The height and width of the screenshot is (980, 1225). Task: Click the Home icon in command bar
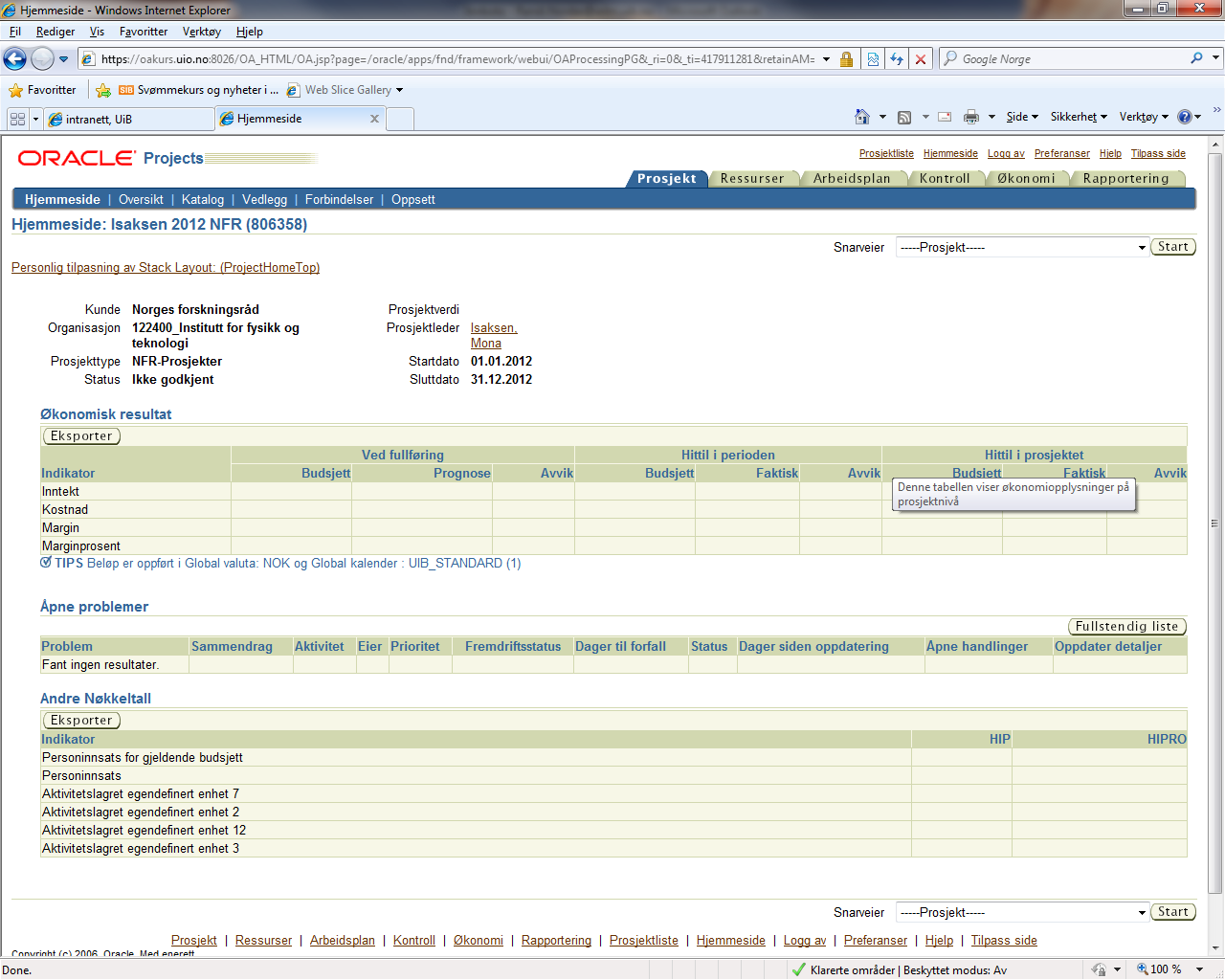pos(862,117)
